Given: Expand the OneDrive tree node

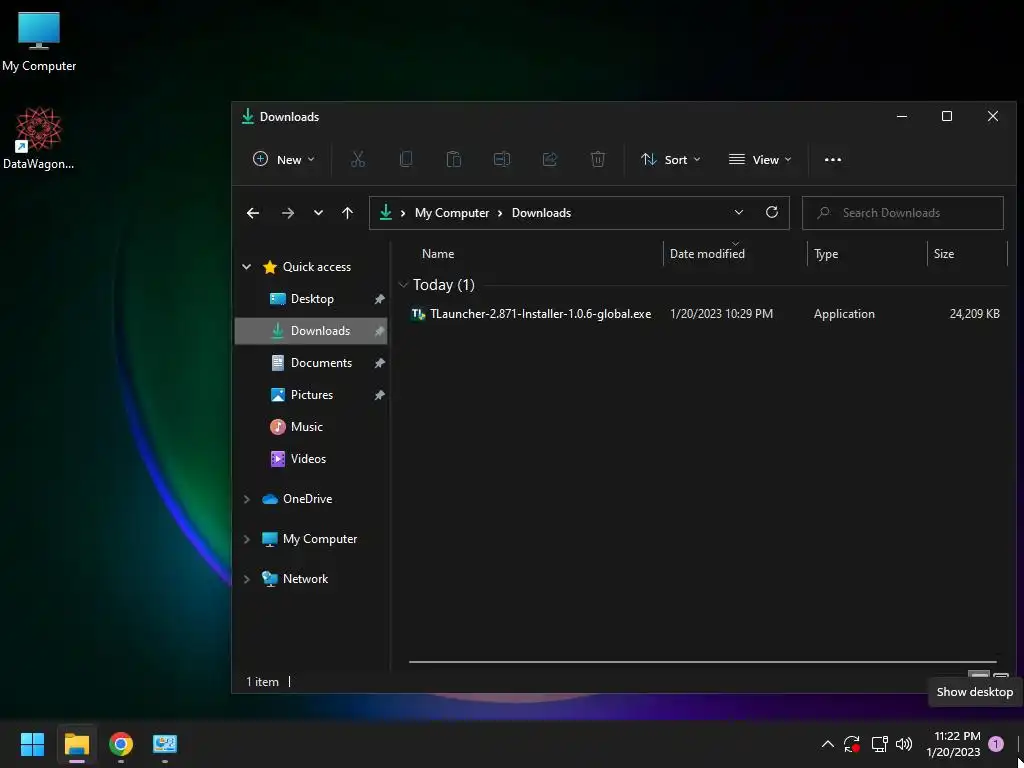Looking at the screenshot, I should tap(247, 499).
